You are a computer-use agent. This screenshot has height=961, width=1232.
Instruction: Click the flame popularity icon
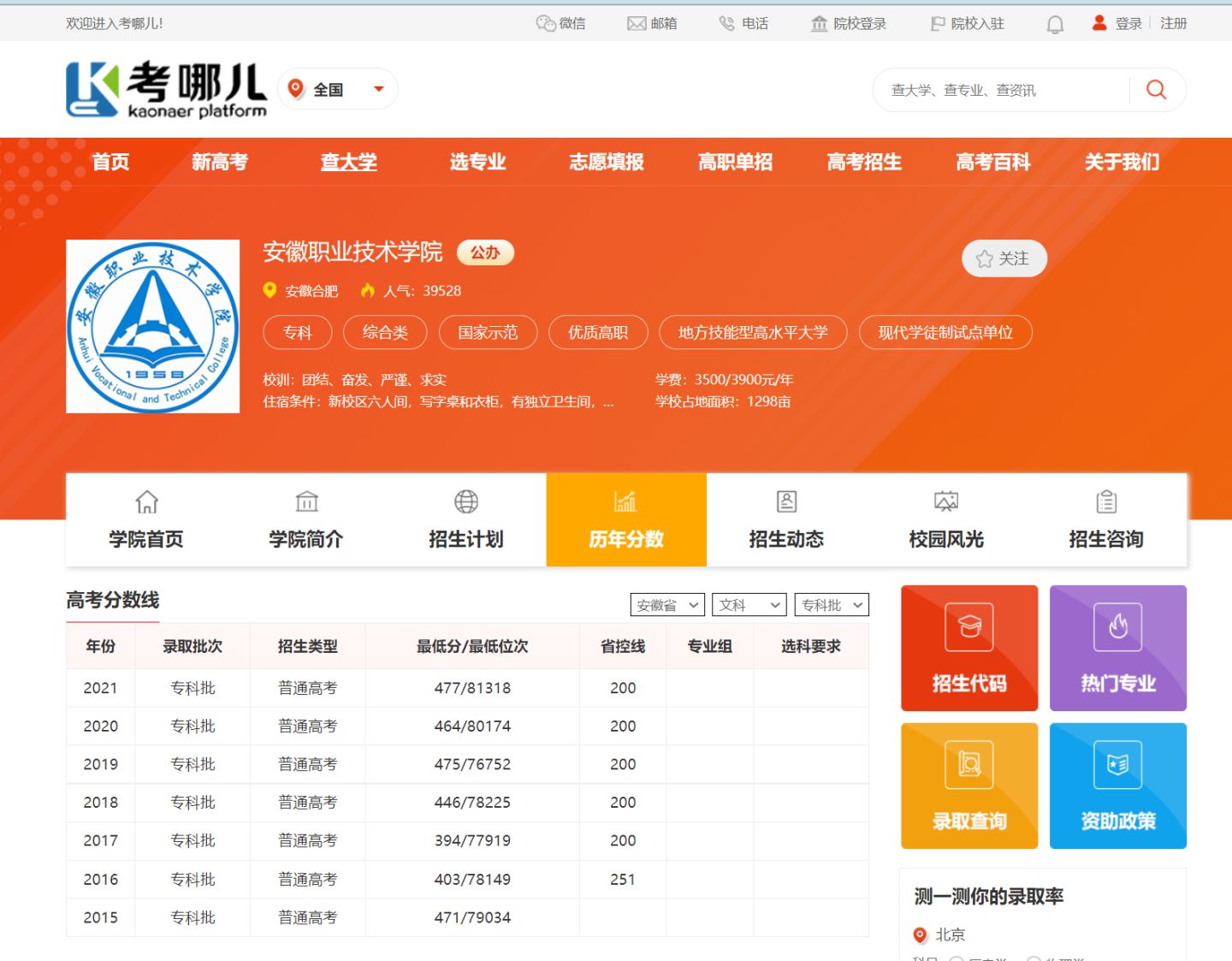[x=368, y=290]
